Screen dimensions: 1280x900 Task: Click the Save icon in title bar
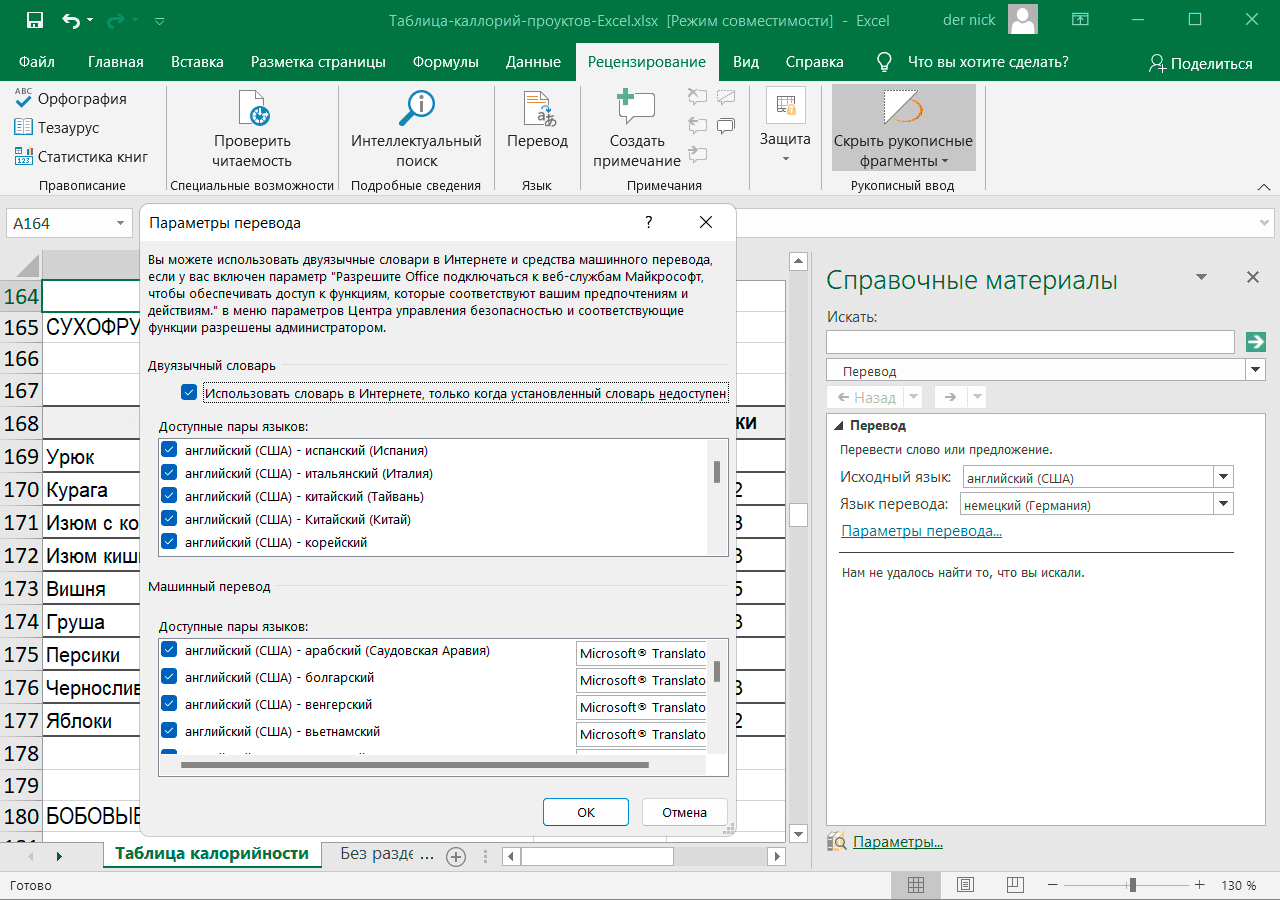click(34, 20)
